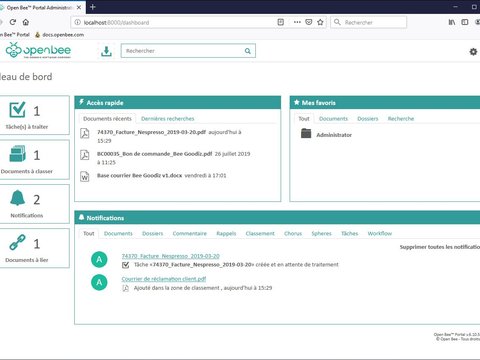Open docs.openbee.com bookmark

tap(60, 35)
